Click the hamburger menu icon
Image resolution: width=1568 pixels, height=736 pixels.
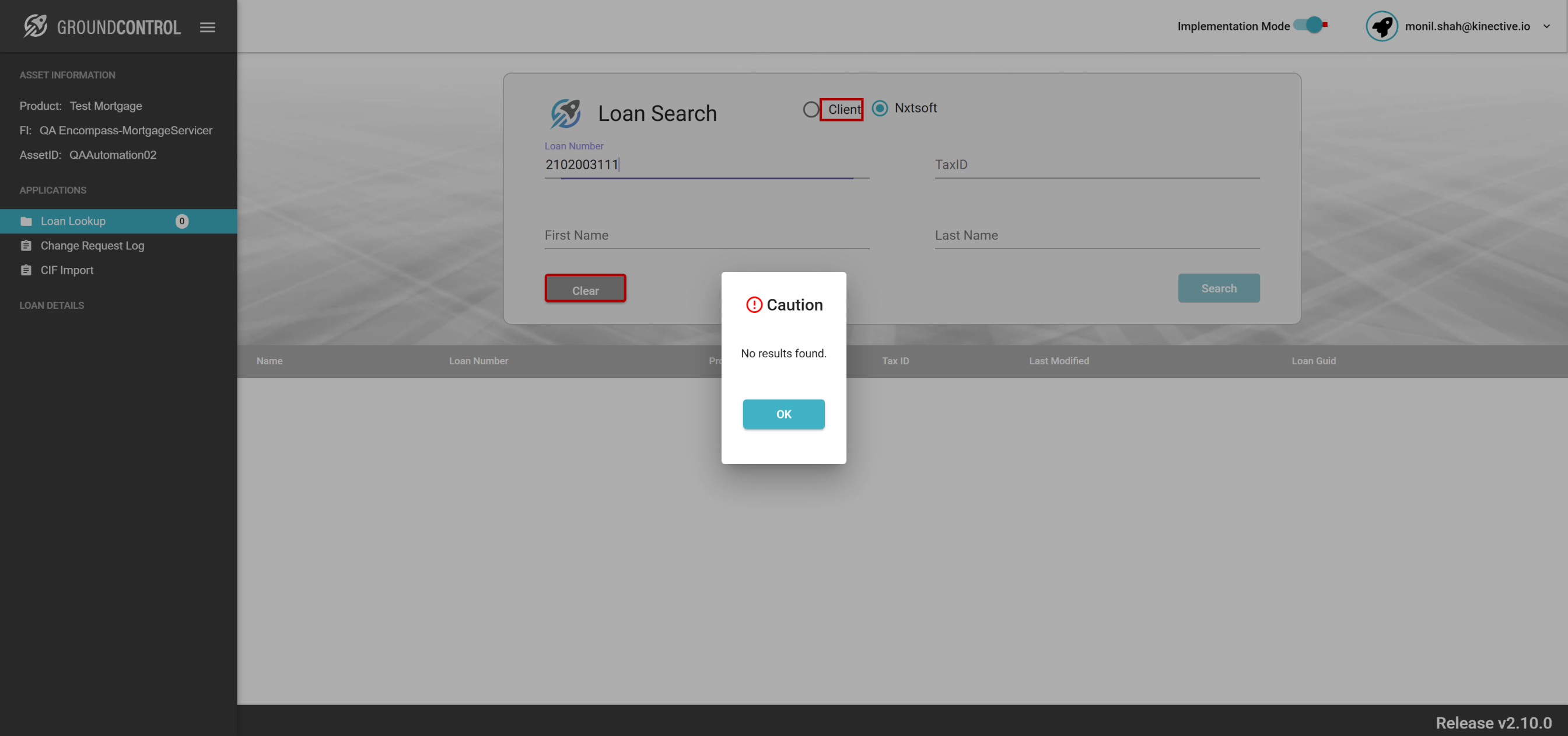(x=208, y=27)
